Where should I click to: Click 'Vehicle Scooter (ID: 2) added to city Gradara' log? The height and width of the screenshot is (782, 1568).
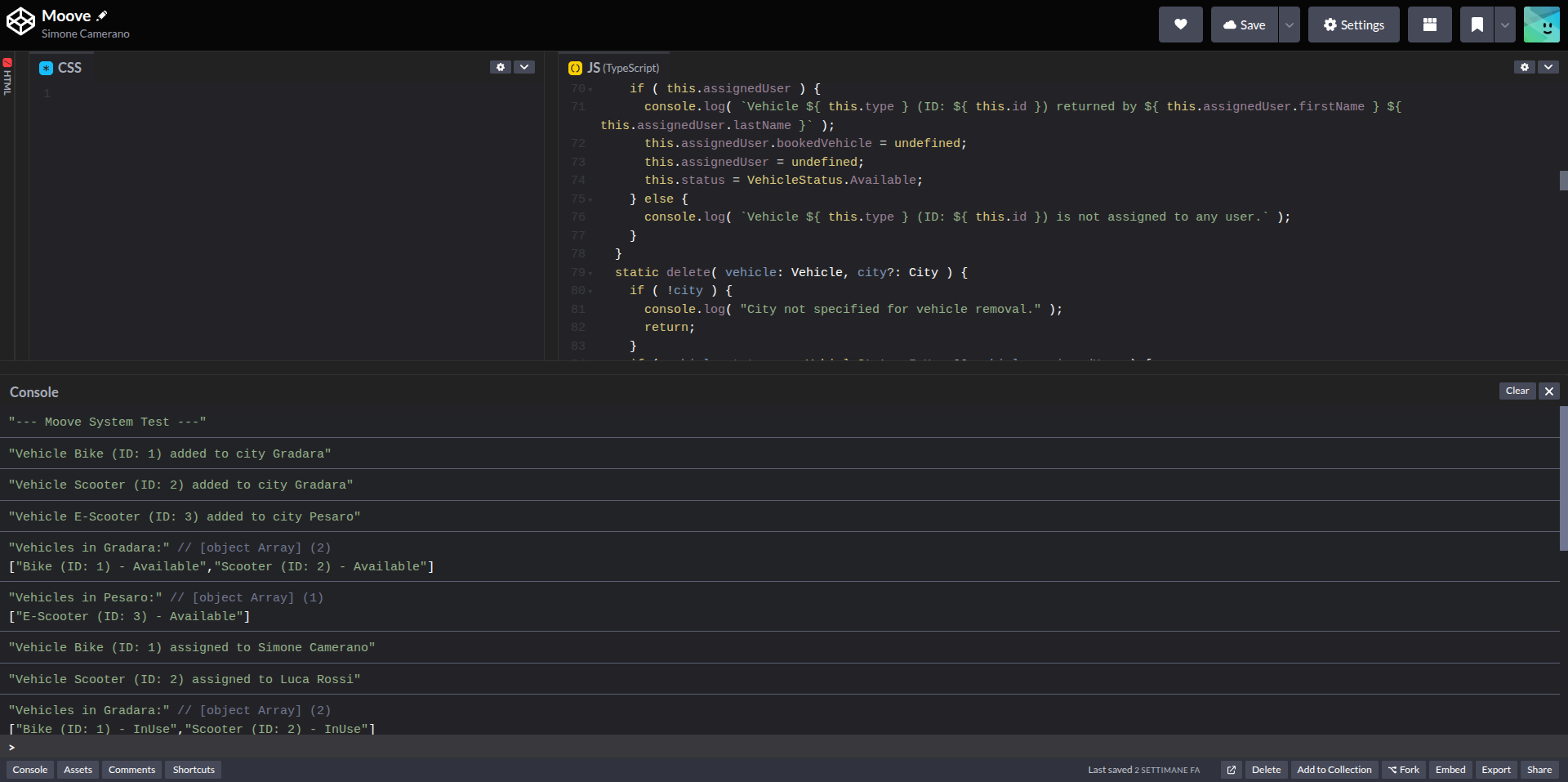coord(780,485)
